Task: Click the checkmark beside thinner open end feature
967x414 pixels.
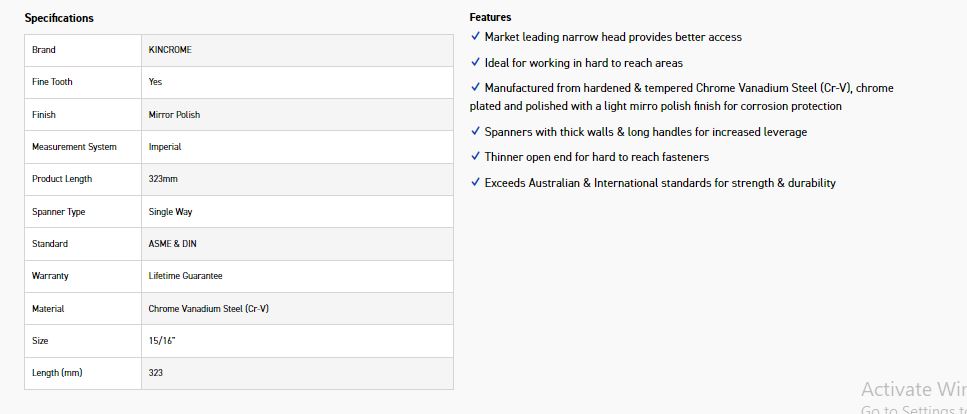Action: click(475, 157)
